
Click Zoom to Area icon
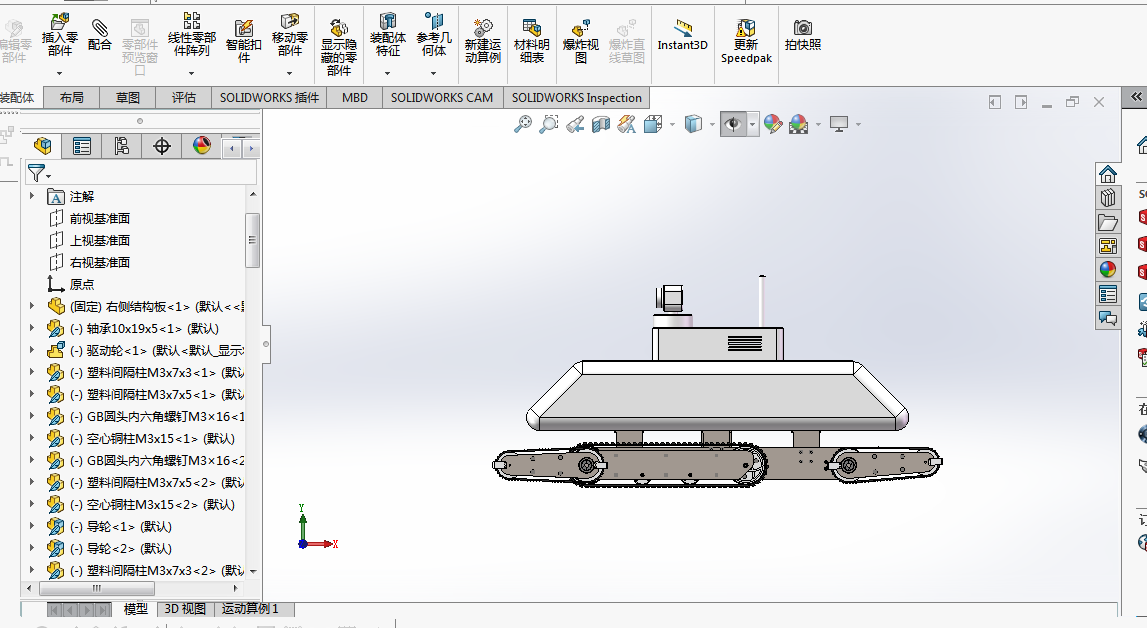point(549,124)
